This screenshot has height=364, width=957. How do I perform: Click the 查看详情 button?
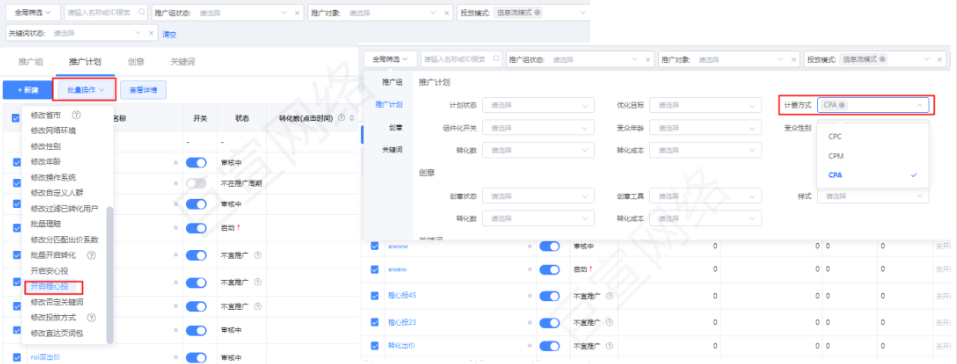(x=143, y=90)
